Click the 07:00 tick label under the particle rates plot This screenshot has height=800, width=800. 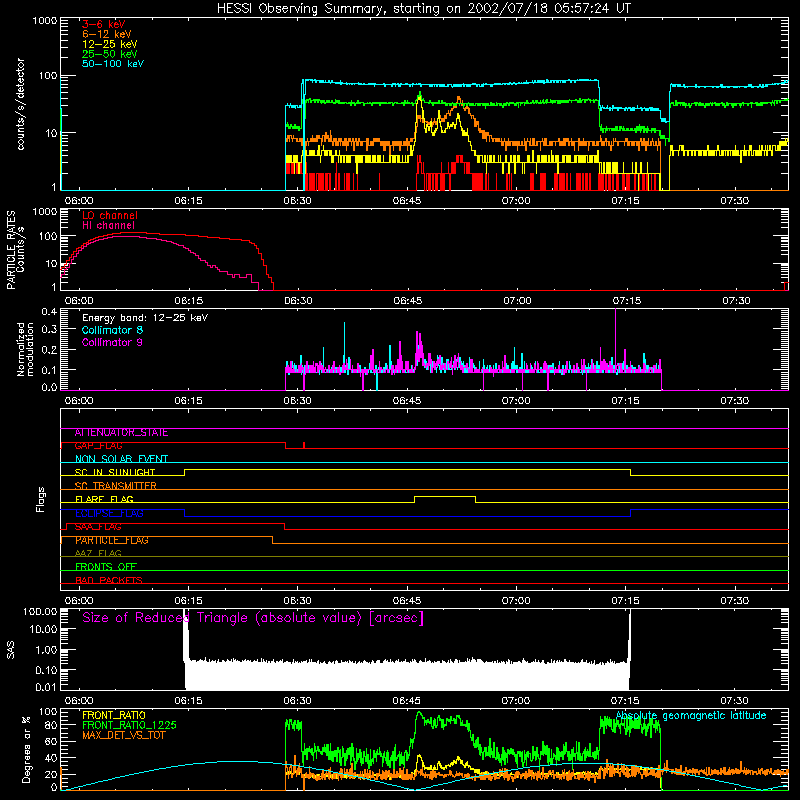(517, 301)
